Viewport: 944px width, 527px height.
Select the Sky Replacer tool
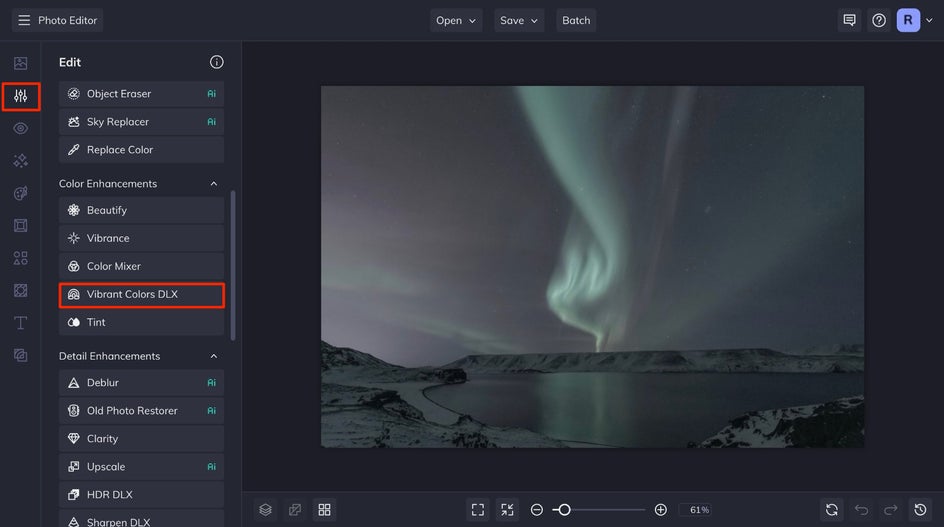coord(141,122)
